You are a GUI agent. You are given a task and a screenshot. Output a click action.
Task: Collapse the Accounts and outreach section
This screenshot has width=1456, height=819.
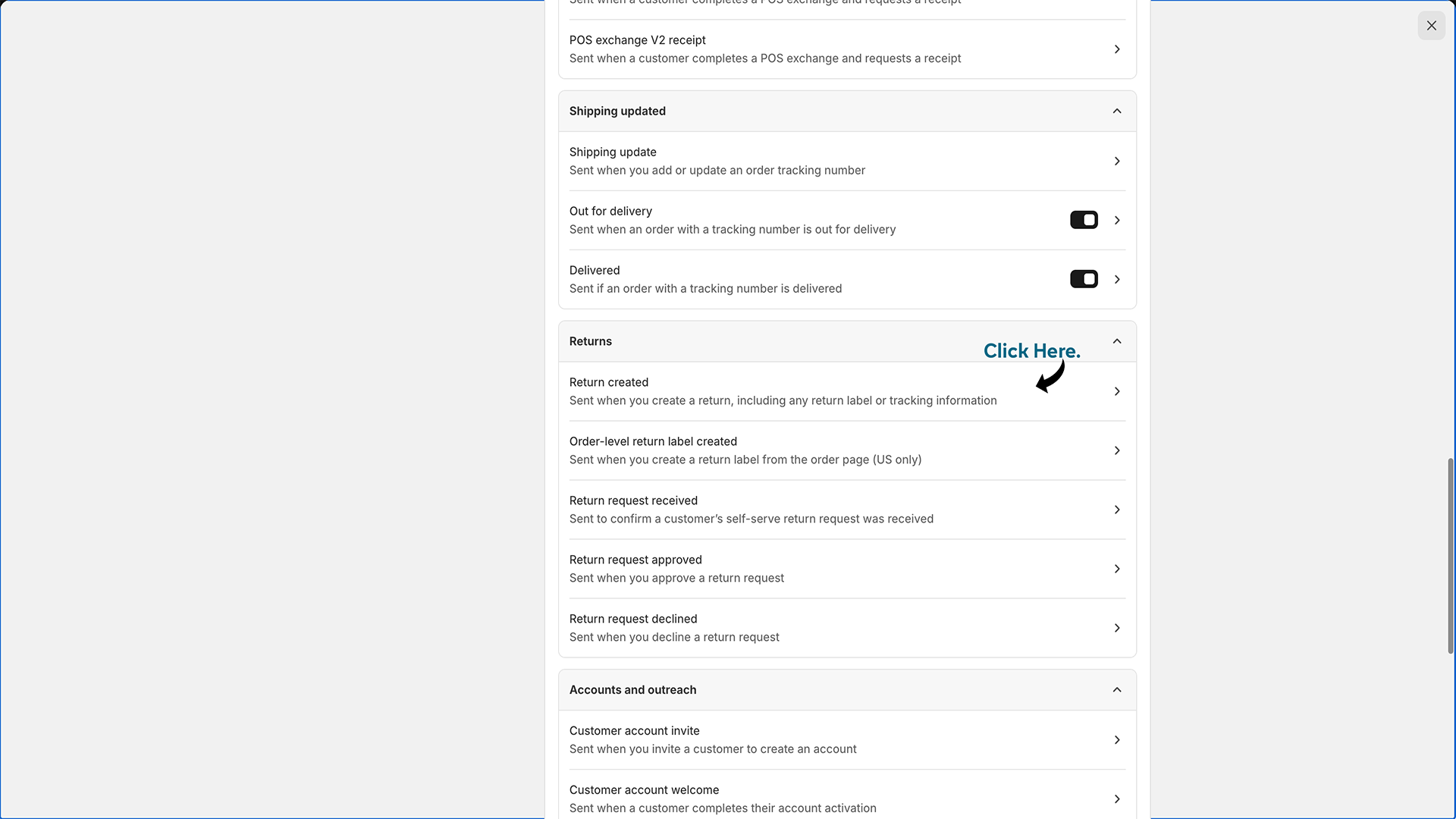pos(1117,690)
